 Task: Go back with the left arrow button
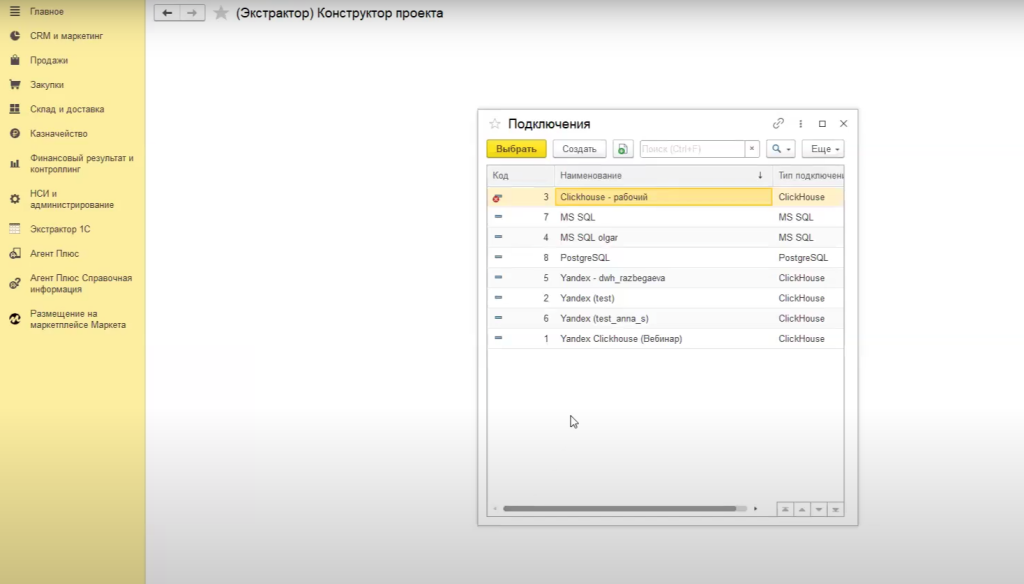point(166,13)
